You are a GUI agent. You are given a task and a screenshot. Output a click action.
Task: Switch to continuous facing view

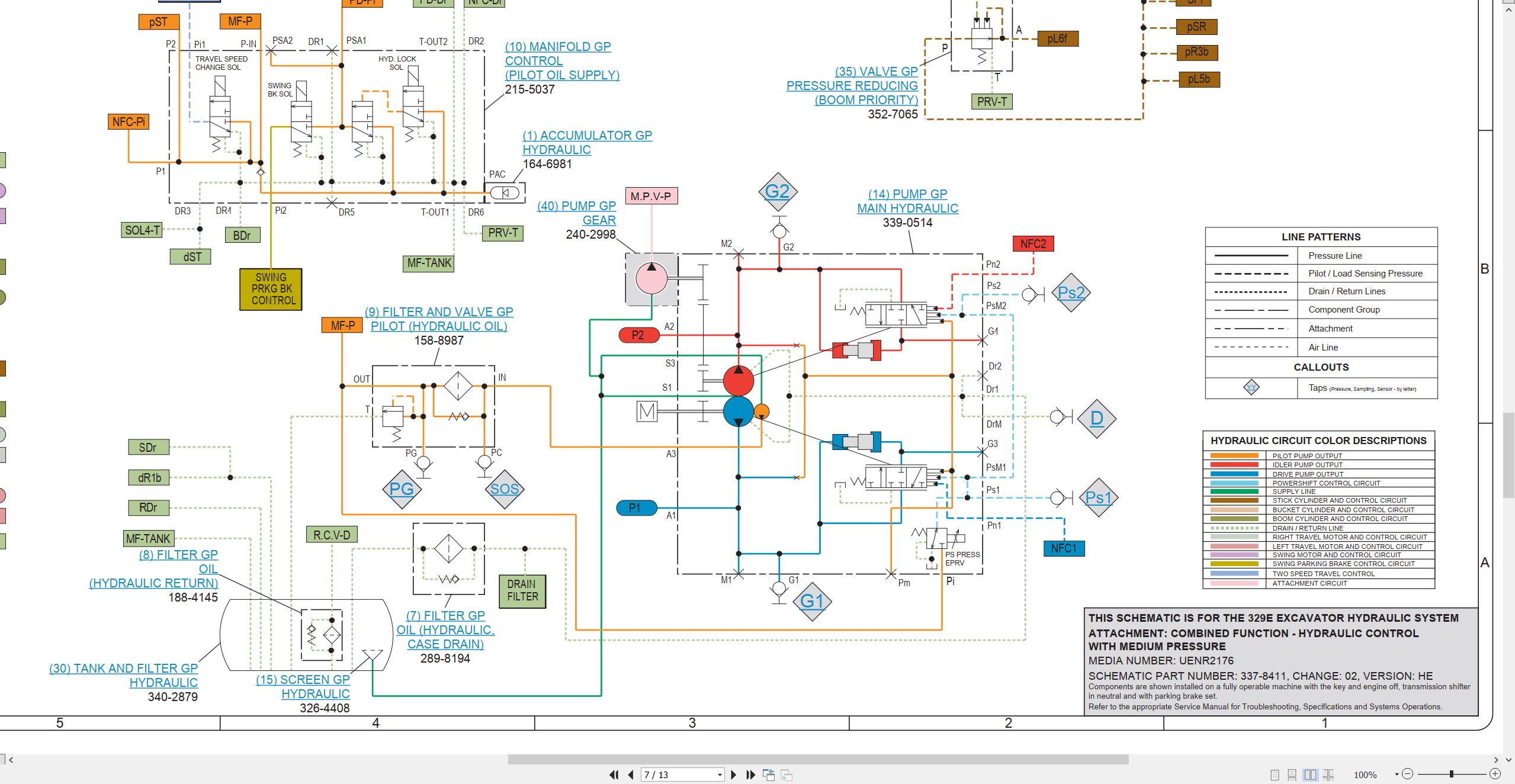pos(1328,775)
